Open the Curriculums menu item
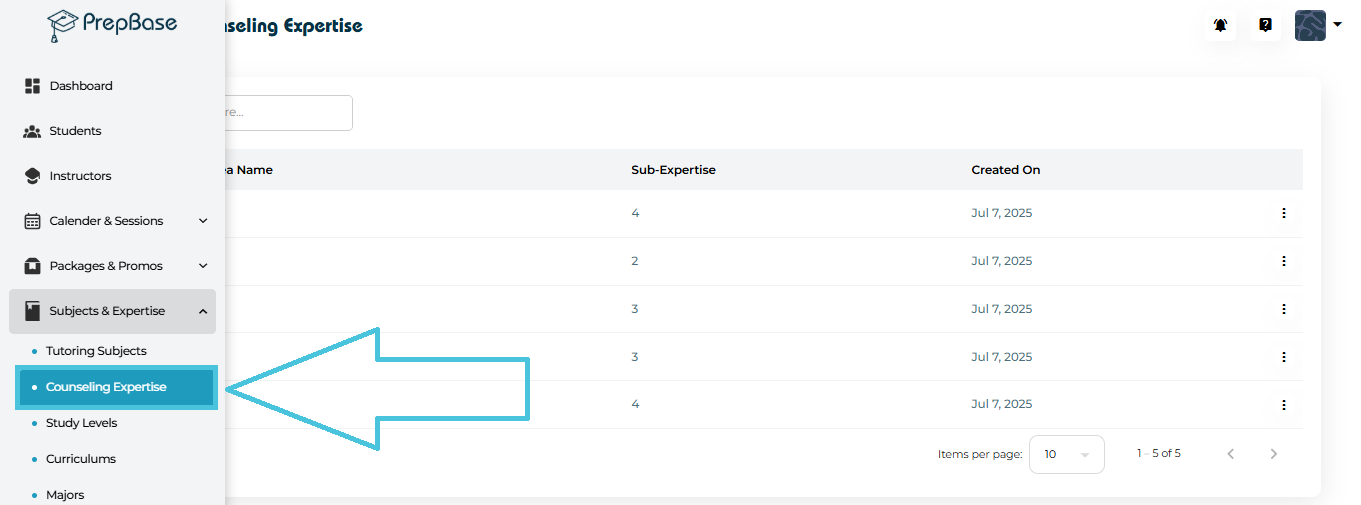 coord(81,459)
